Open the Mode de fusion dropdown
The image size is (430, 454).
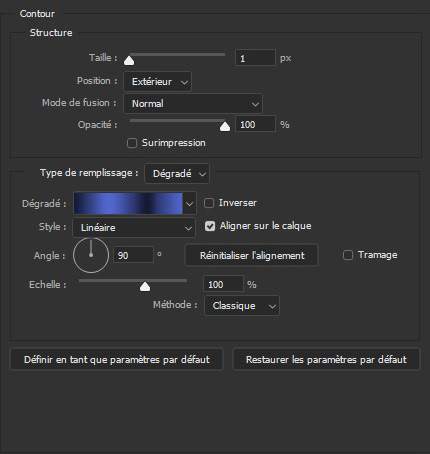[x=193, y=104]
